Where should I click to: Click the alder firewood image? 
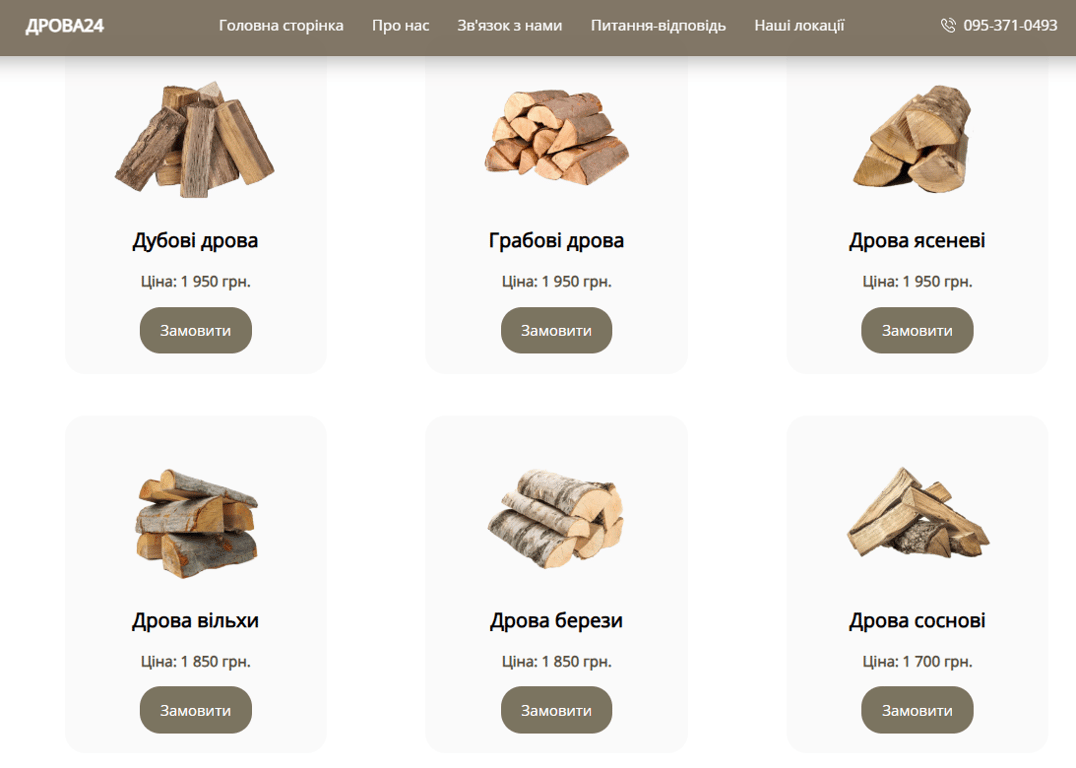[196, 522]
